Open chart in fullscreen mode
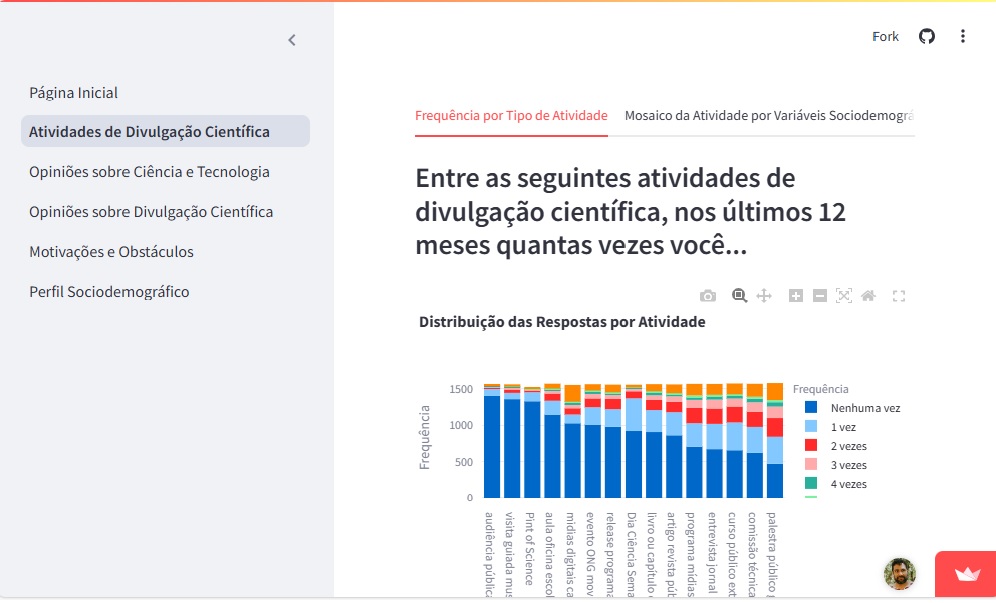This screenshot has height=603, width=996. click(x=899, y=296)
